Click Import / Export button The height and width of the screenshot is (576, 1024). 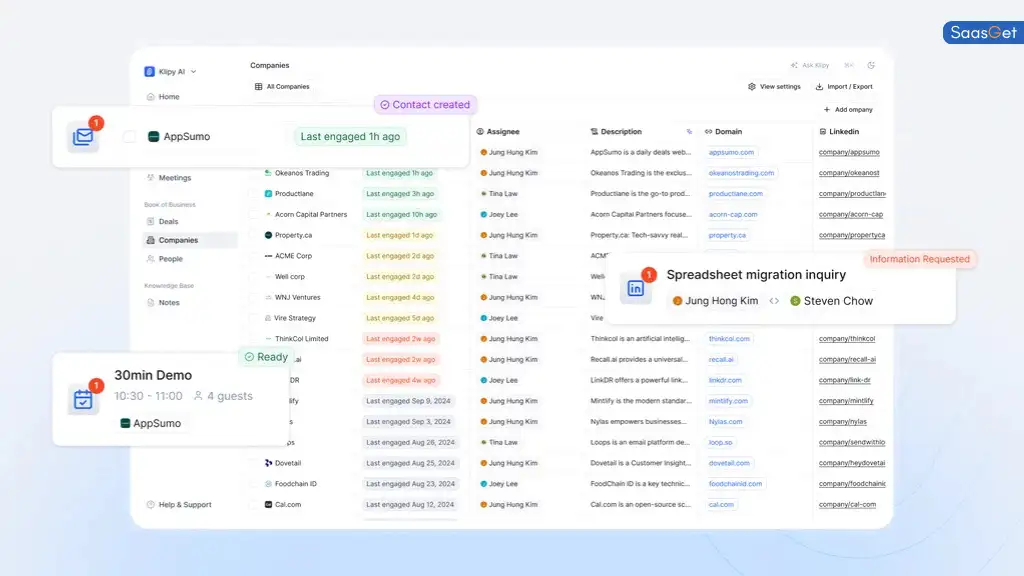844,86
